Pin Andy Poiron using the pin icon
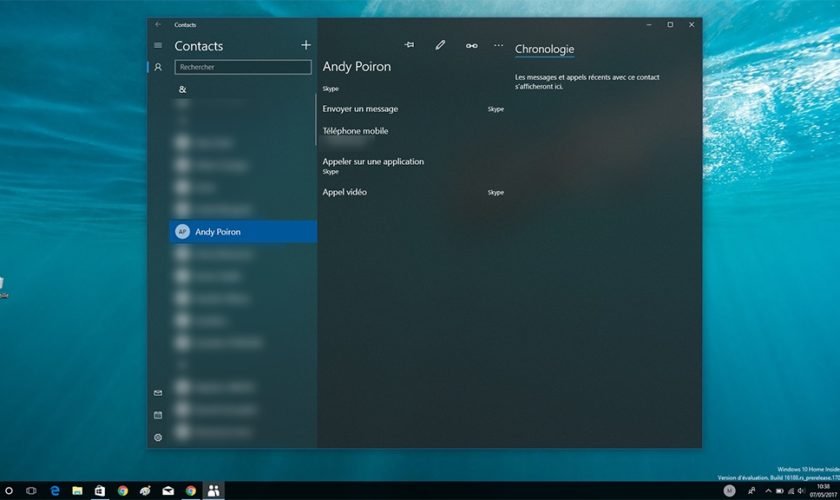This screenshot has width=840, height=500. (x=409, y=45)
